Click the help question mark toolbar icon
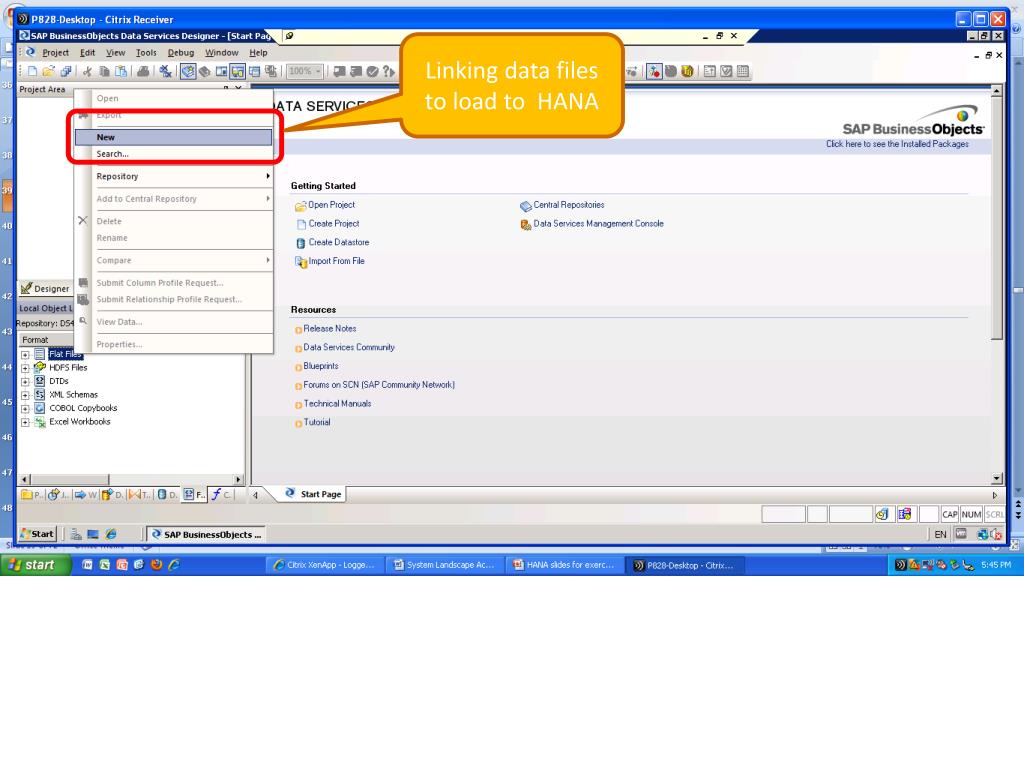Viewport: 1024px width, 768px height. (389, 71)
